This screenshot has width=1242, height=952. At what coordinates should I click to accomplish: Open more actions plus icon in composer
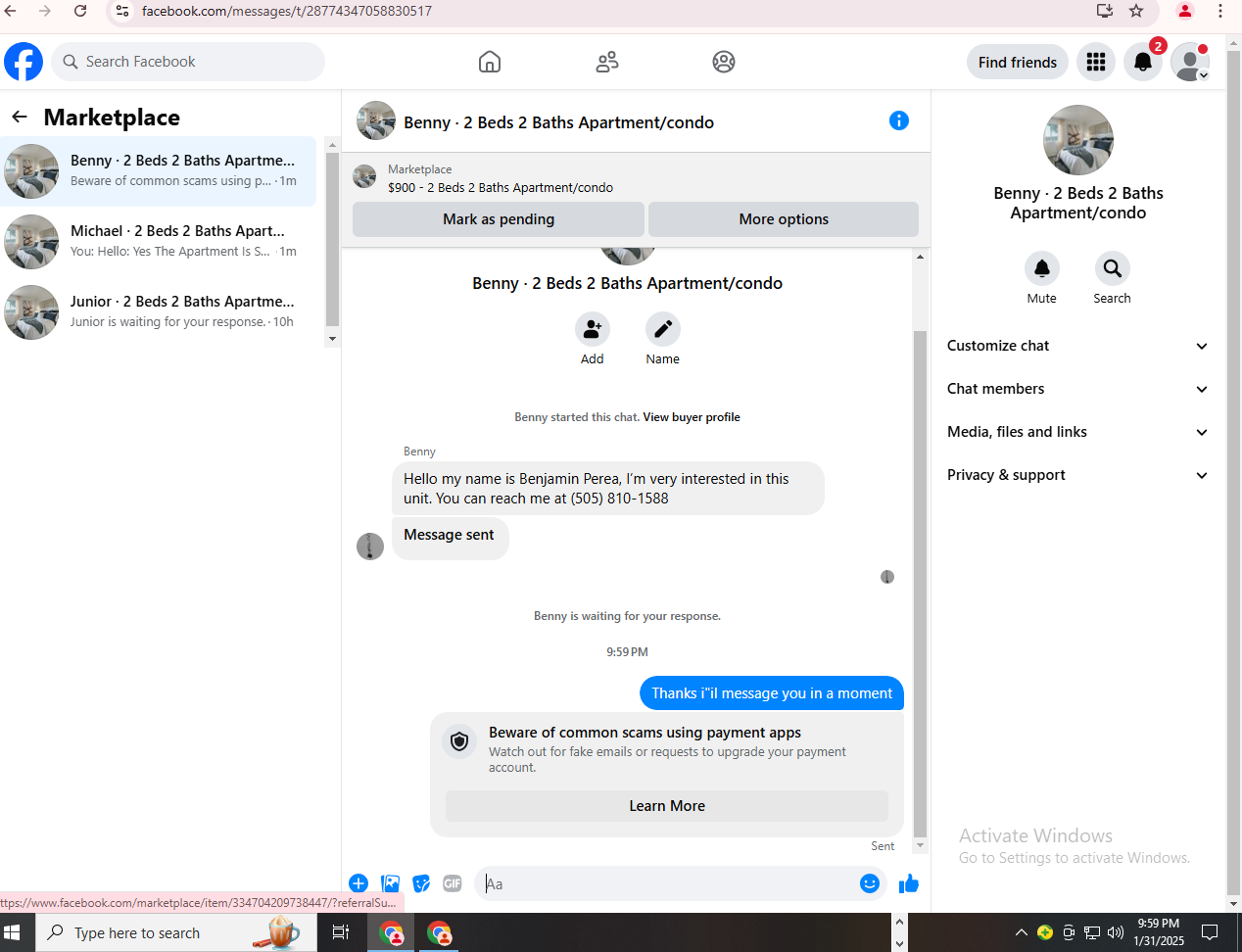[x=358, y=883]
